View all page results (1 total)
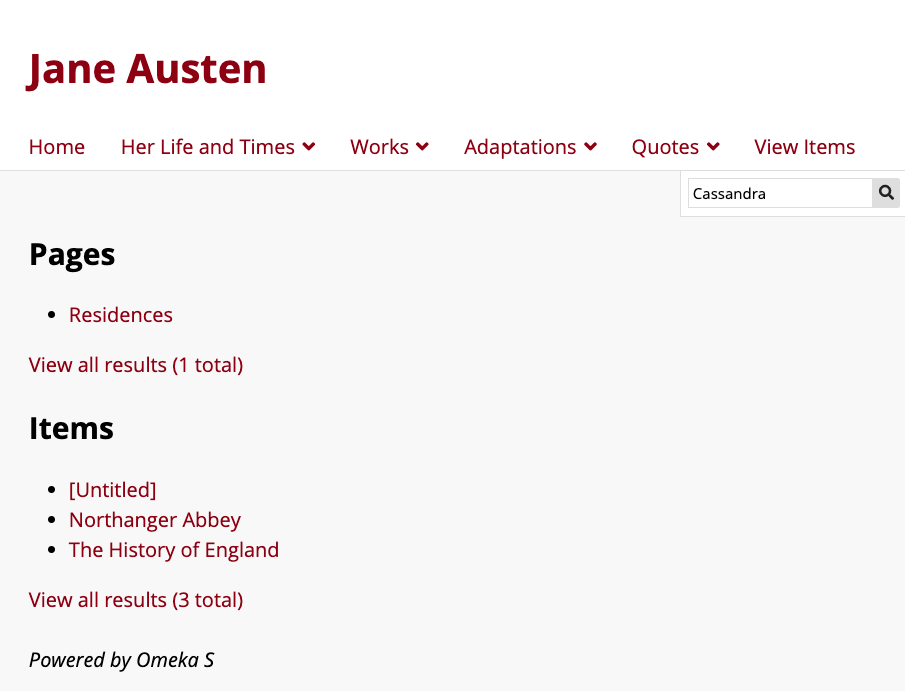This screenshot has width=905, height=691. pos(136,365)
